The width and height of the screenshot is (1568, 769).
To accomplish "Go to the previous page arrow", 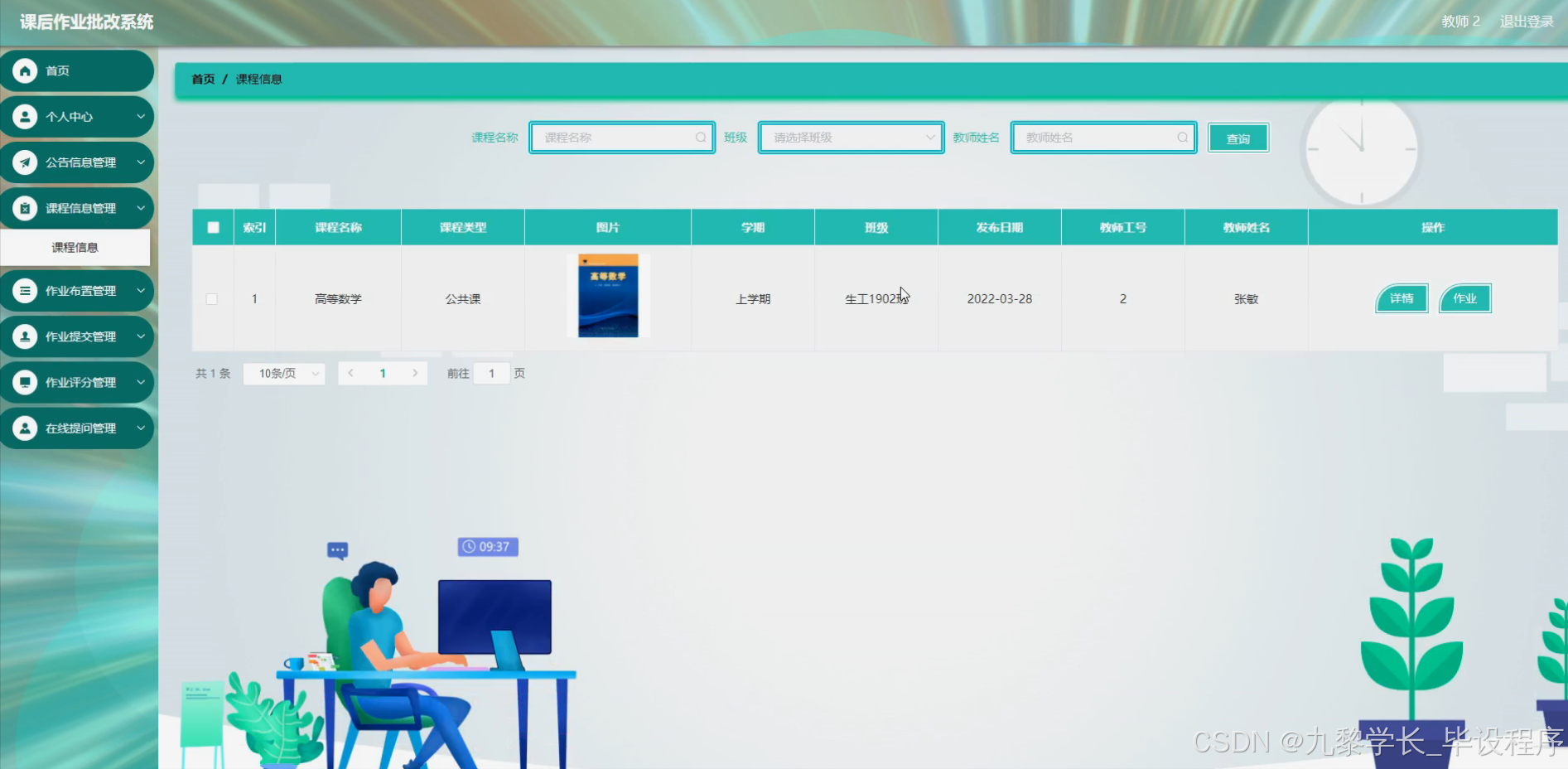I will [x=351, y=373].
